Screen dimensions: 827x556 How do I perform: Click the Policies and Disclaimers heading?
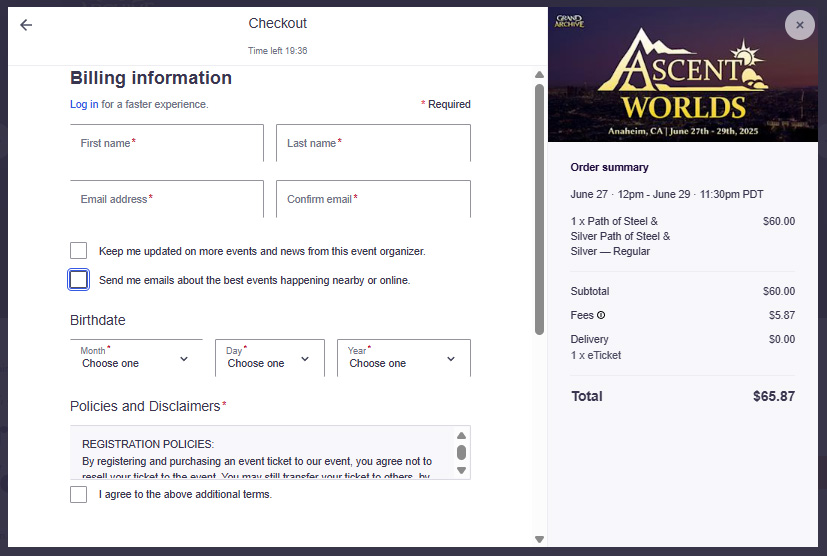point(148,406)
